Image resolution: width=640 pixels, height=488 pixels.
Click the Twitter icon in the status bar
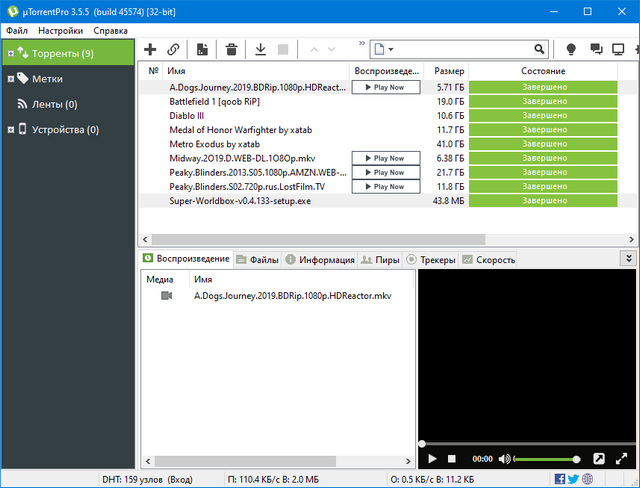point(573,479)
